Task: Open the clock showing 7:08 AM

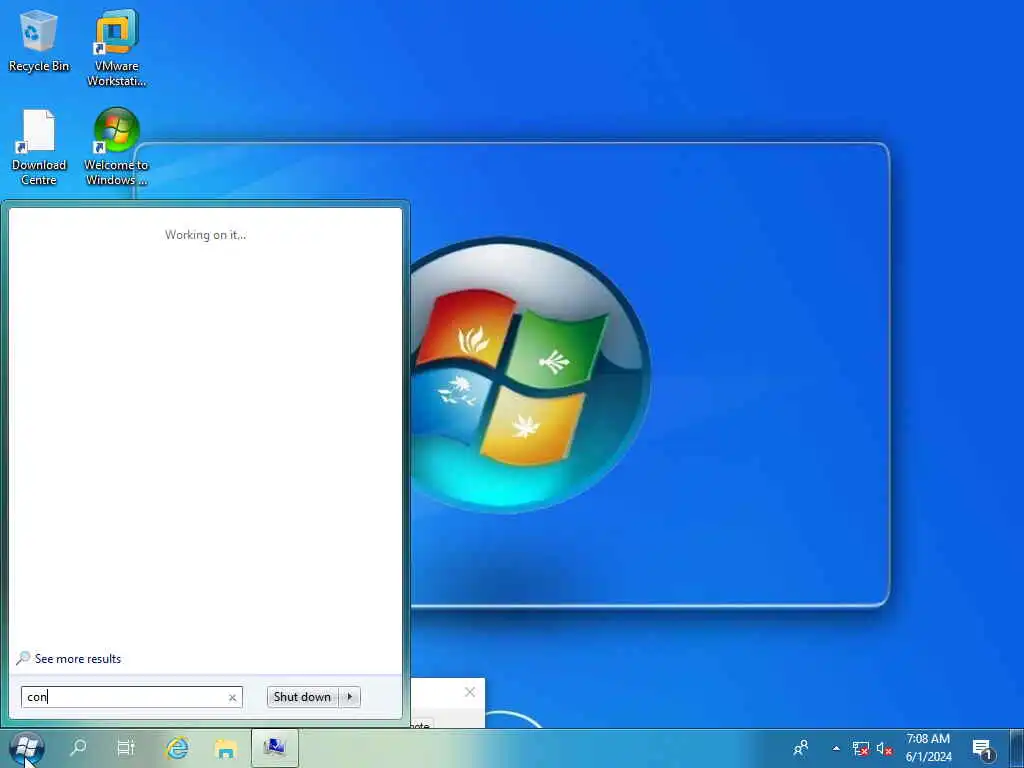Action: point(928,748)
